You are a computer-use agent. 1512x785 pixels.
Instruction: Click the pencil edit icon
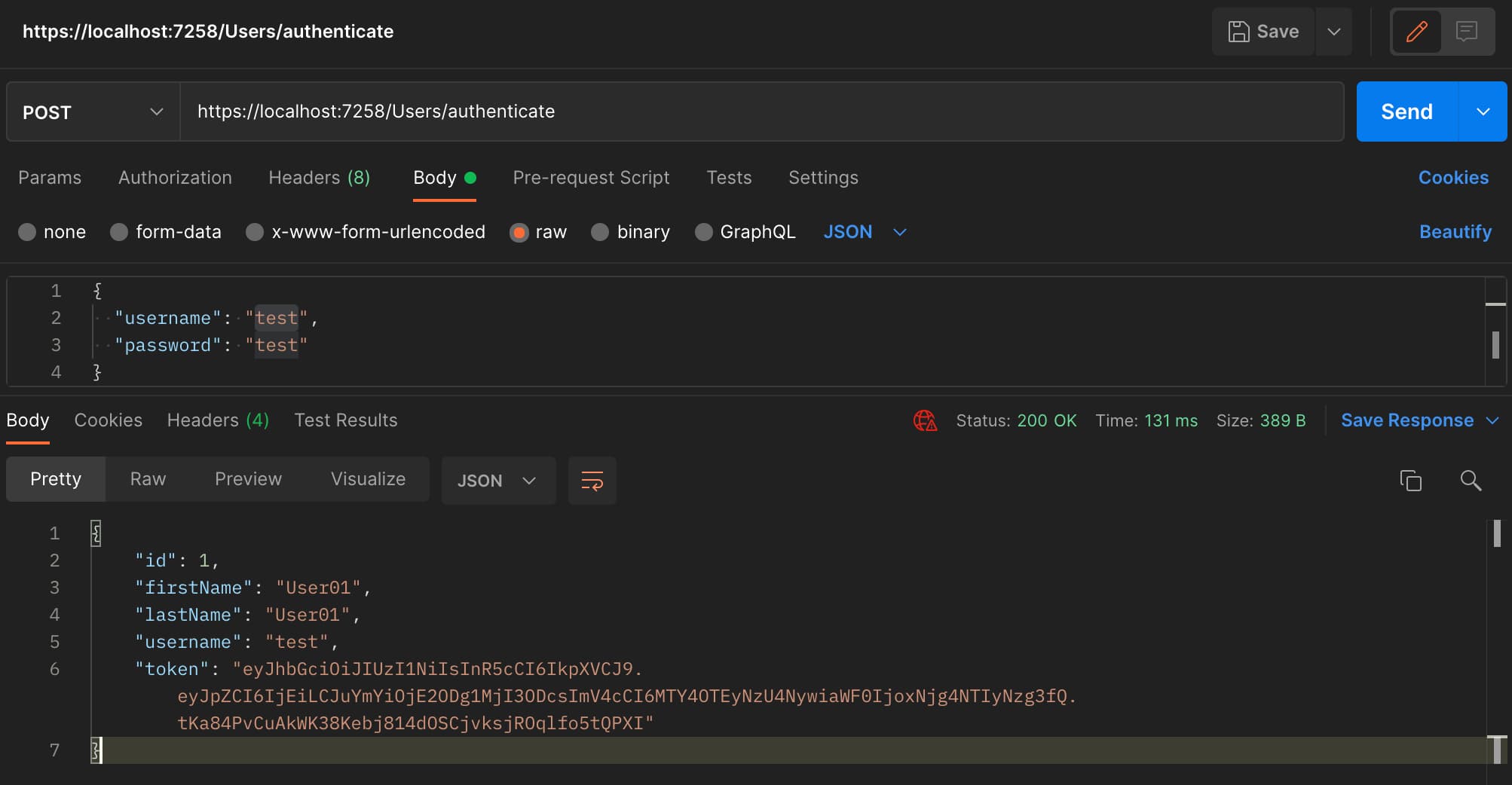pyautogui.click(x=1416, y=32)
